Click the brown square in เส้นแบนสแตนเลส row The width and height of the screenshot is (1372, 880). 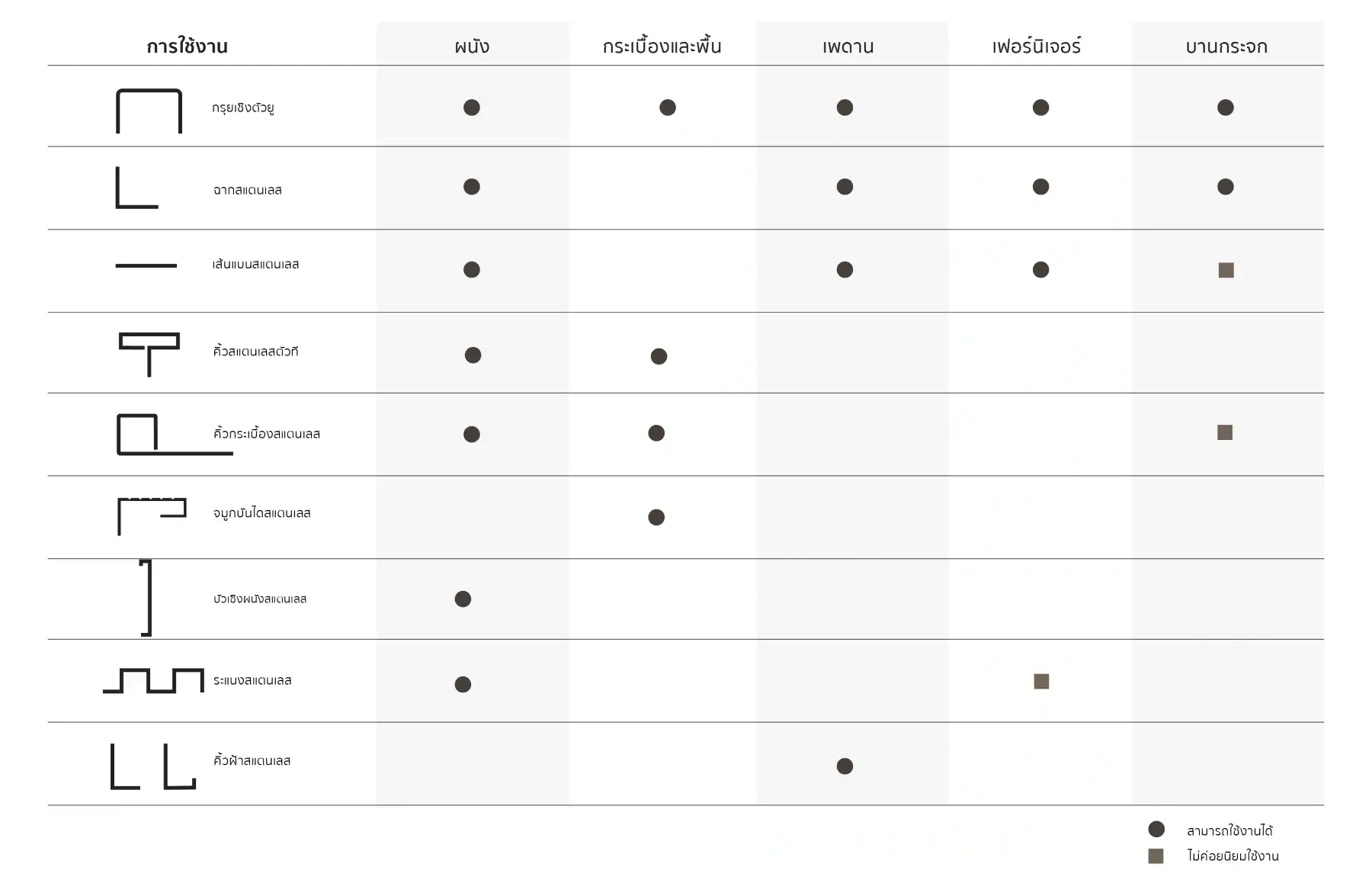[1226, 270]
